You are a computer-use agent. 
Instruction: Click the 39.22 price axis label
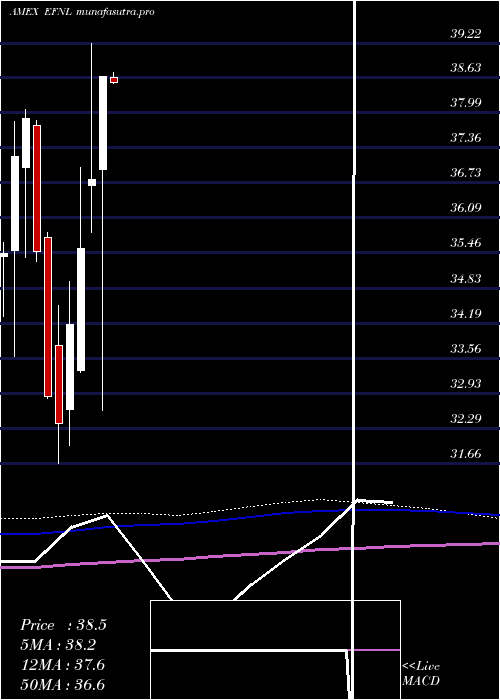(465, 33)
